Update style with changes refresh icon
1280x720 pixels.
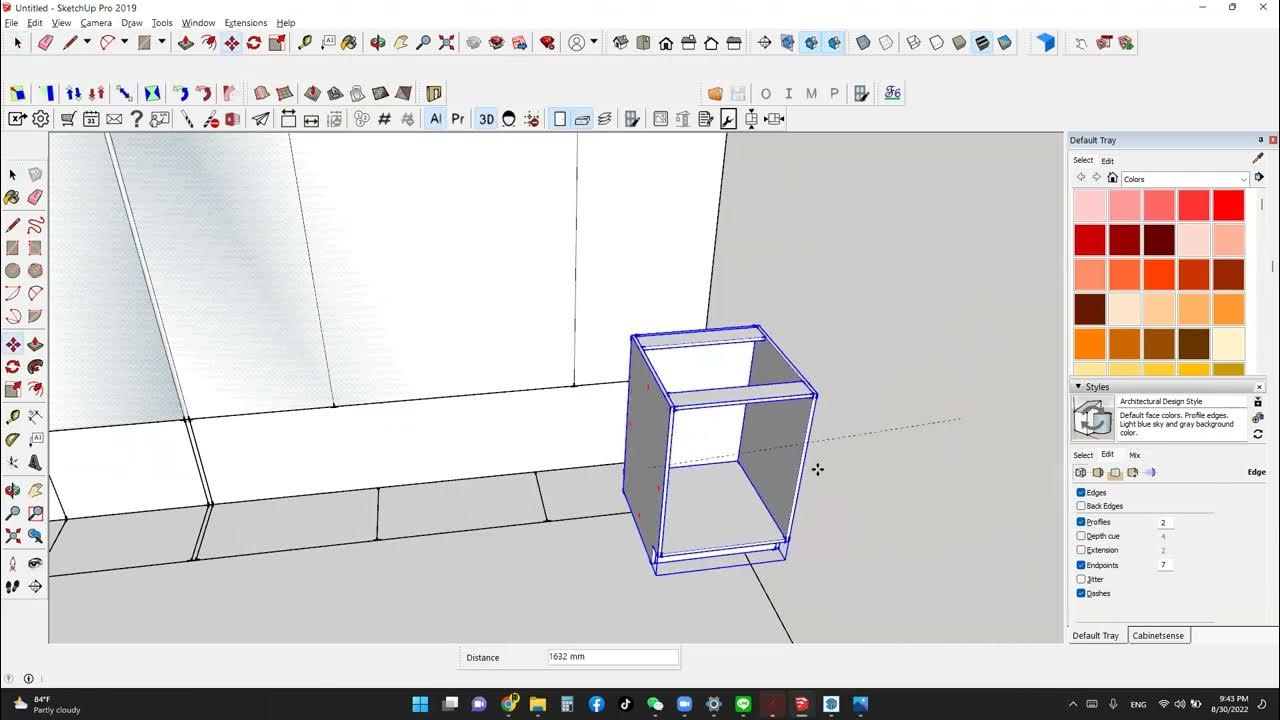1258,434
